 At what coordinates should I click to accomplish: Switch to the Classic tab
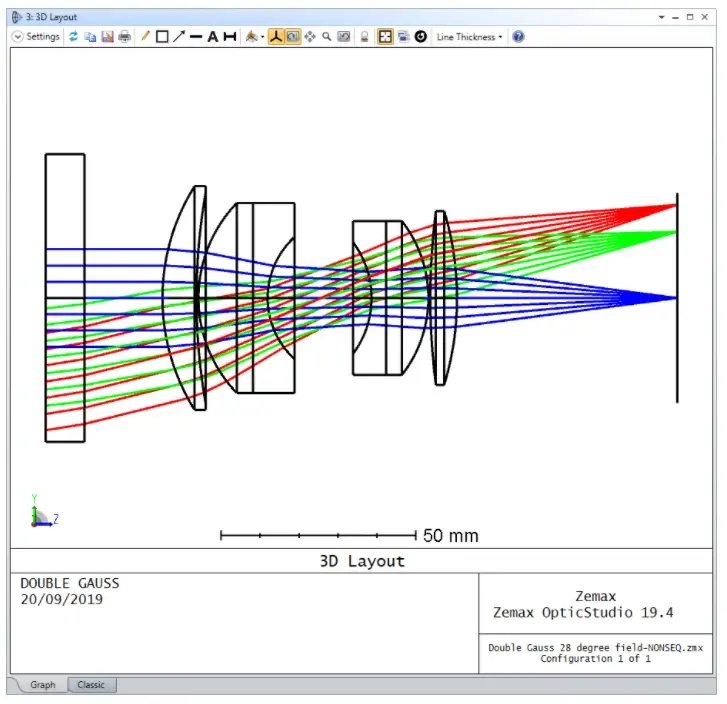pyautogui.click(x=91, y=685)
